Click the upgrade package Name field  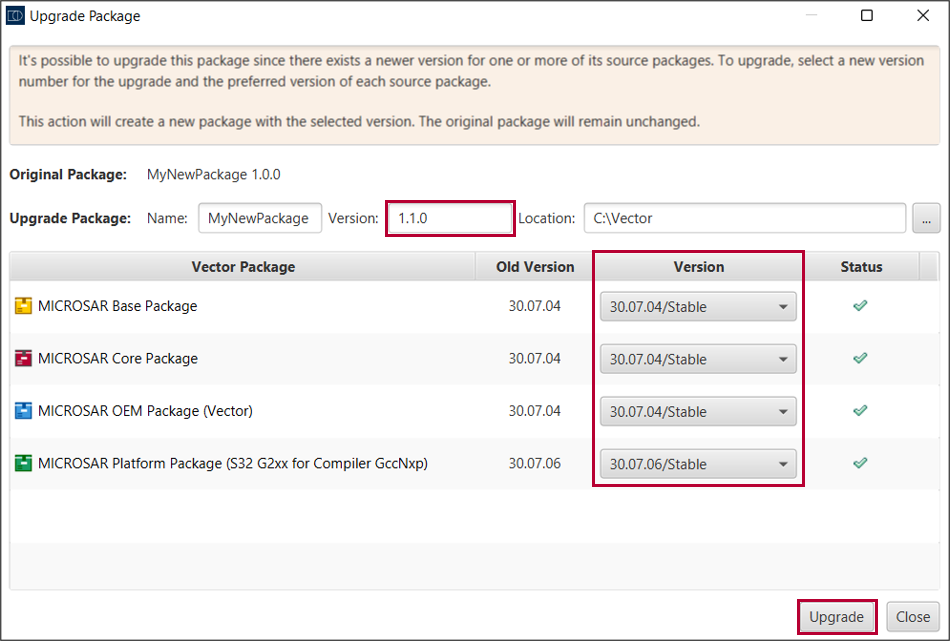click(x=260, y=218)
